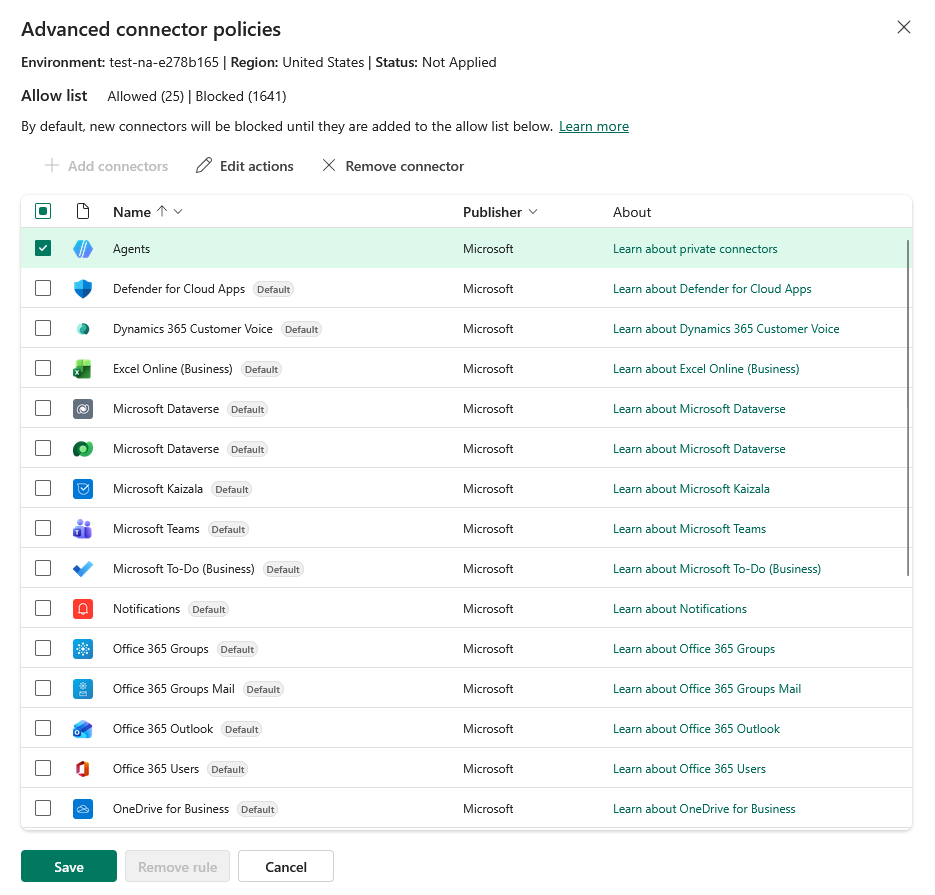
Task: Save the connector policy changes
Action: tap(69, 866)
